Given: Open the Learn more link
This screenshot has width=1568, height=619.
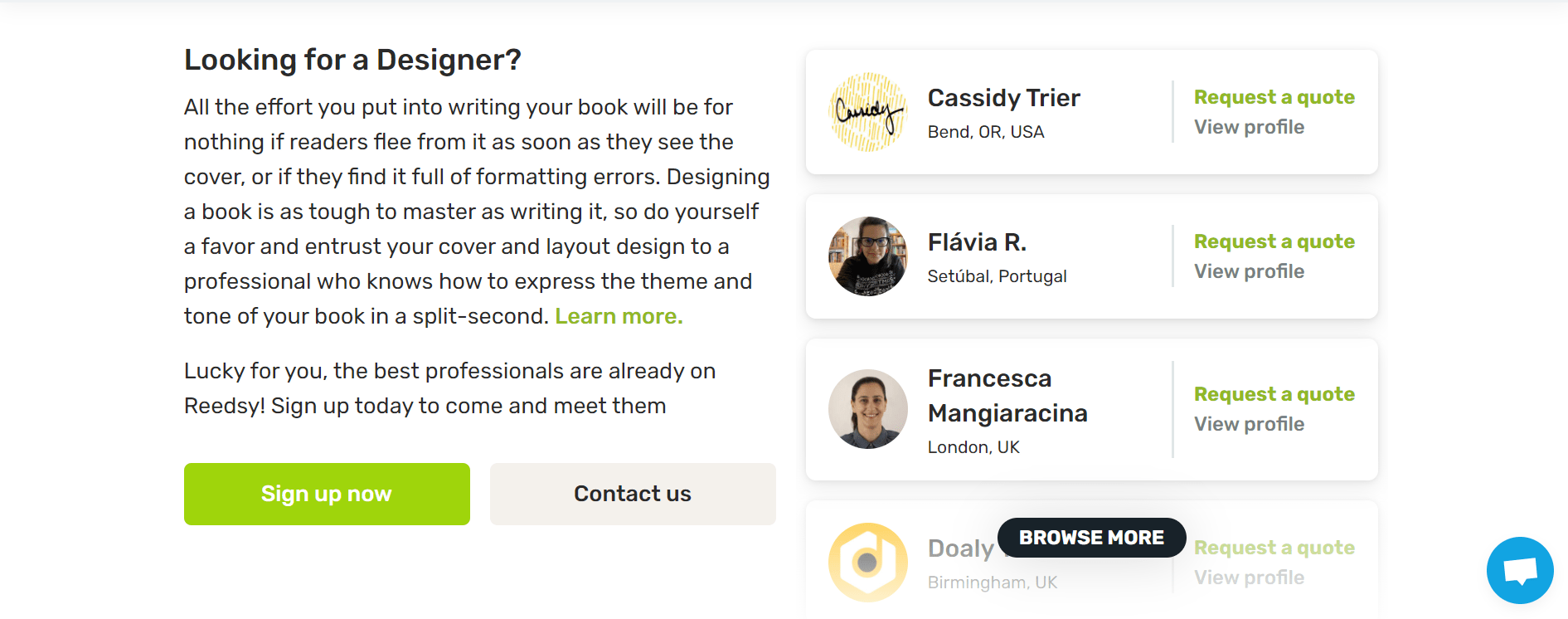Looking at the screenshot, I should tap(619, 316).
